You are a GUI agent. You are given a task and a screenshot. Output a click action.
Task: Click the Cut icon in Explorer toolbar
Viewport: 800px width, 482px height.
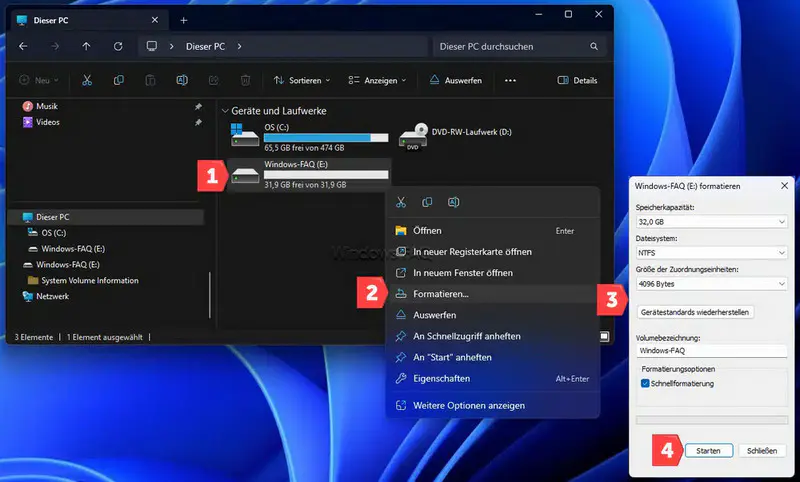click(x=87, y=80)
